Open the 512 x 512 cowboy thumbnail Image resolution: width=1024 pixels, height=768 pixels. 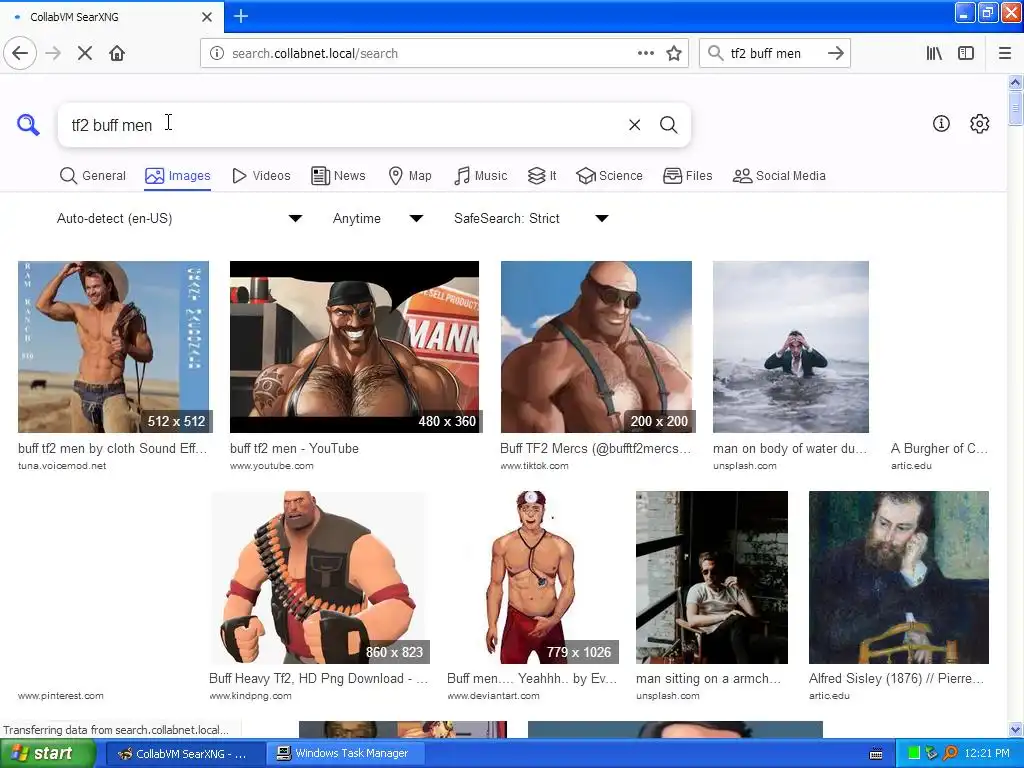114,347
